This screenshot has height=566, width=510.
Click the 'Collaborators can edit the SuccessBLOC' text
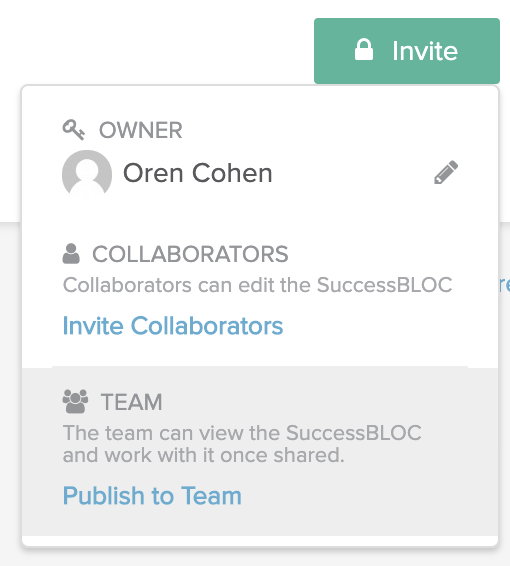click(x=257, y=285)
